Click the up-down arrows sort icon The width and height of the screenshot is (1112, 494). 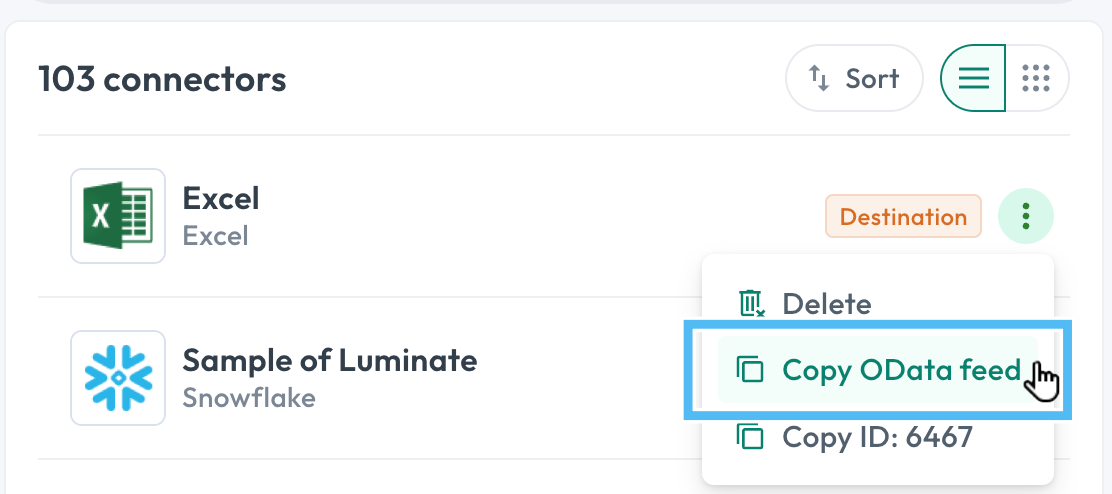(819, 78)
